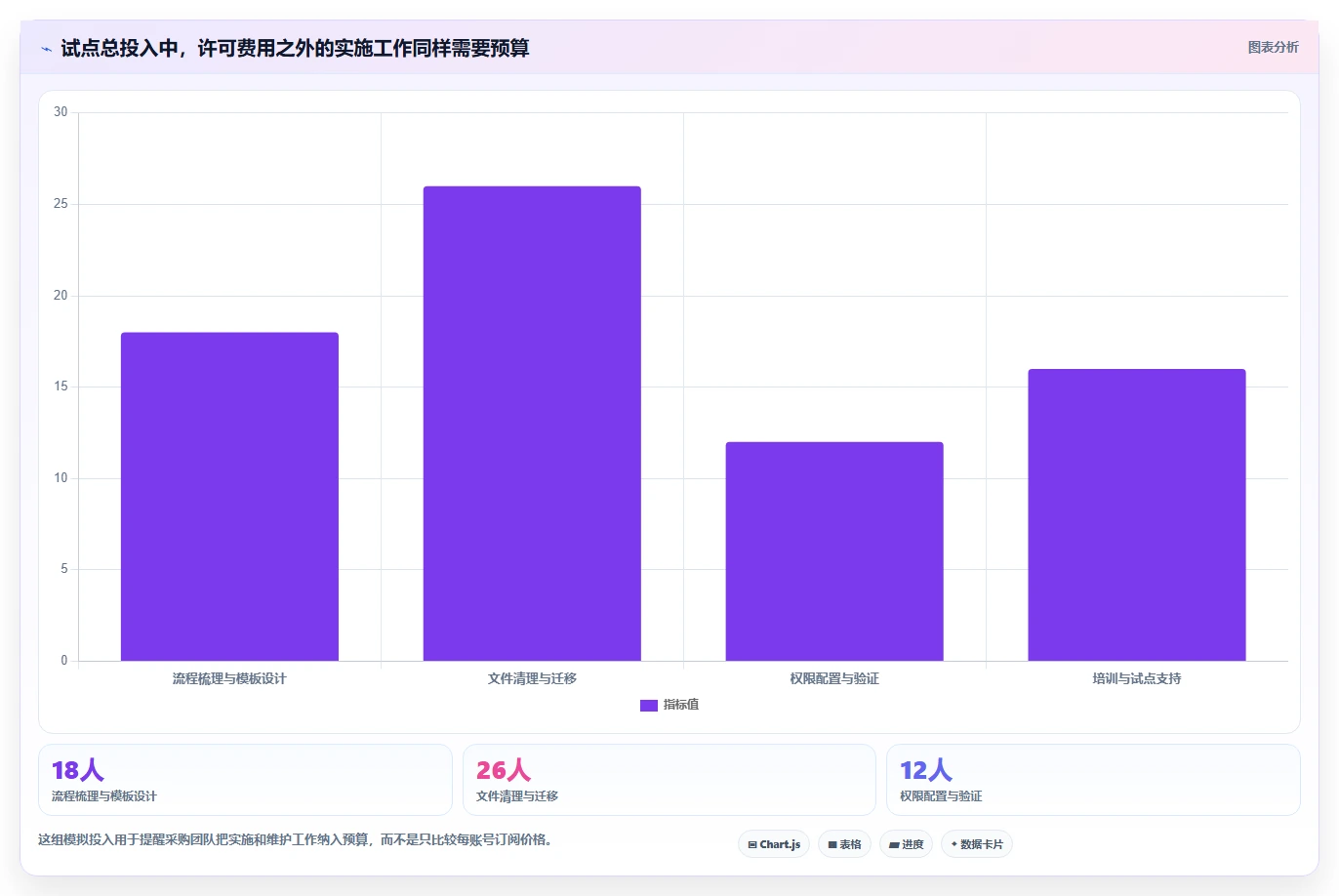Viewport: 1339px width, 896px height.
Task: Click the footnote about 模拟投入 budgeting
Action: point(297,839)
